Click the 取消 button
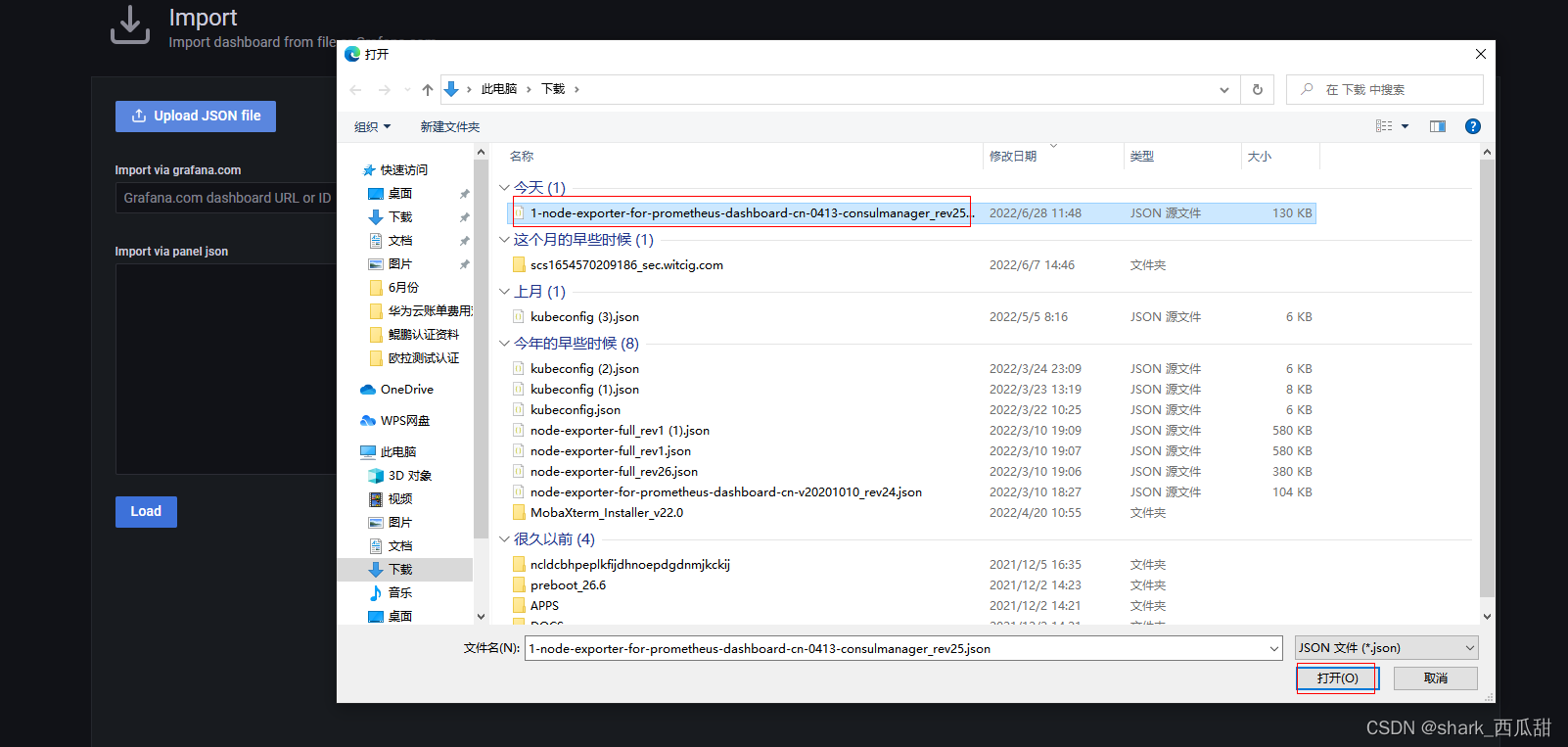Image resolution: width=1568 pixels, height=747 pixels. [x=1436, y=677]
